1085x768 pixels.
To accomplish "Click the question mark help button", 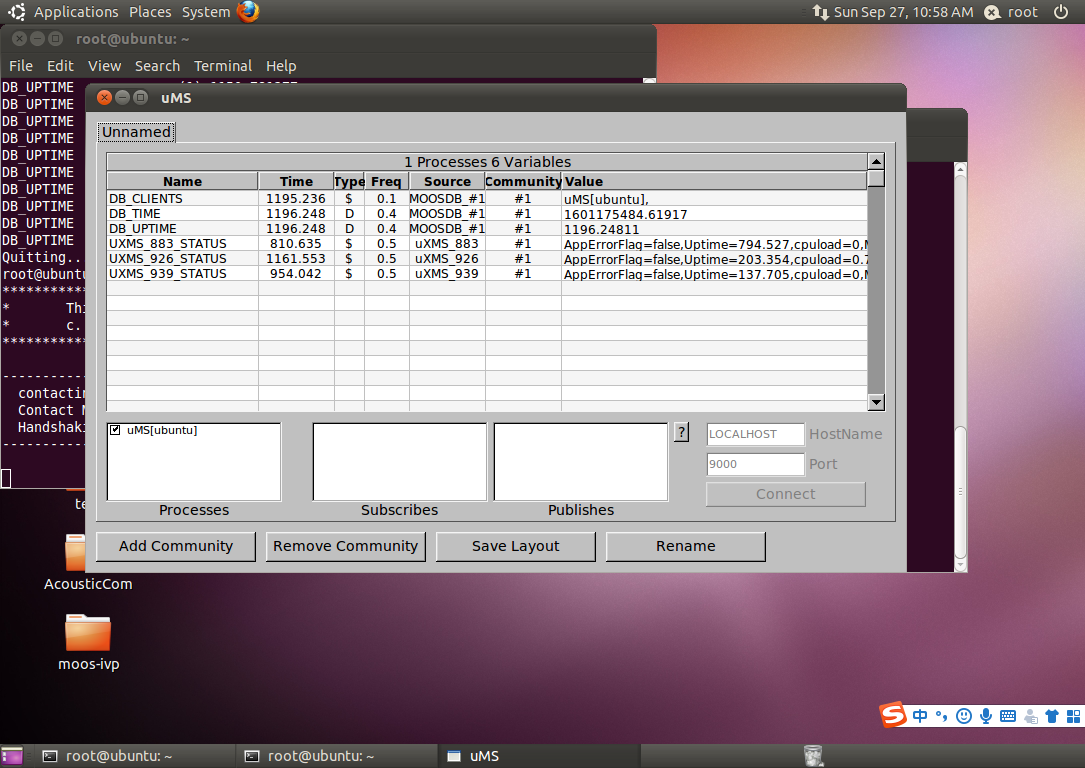I will [682, 432].
